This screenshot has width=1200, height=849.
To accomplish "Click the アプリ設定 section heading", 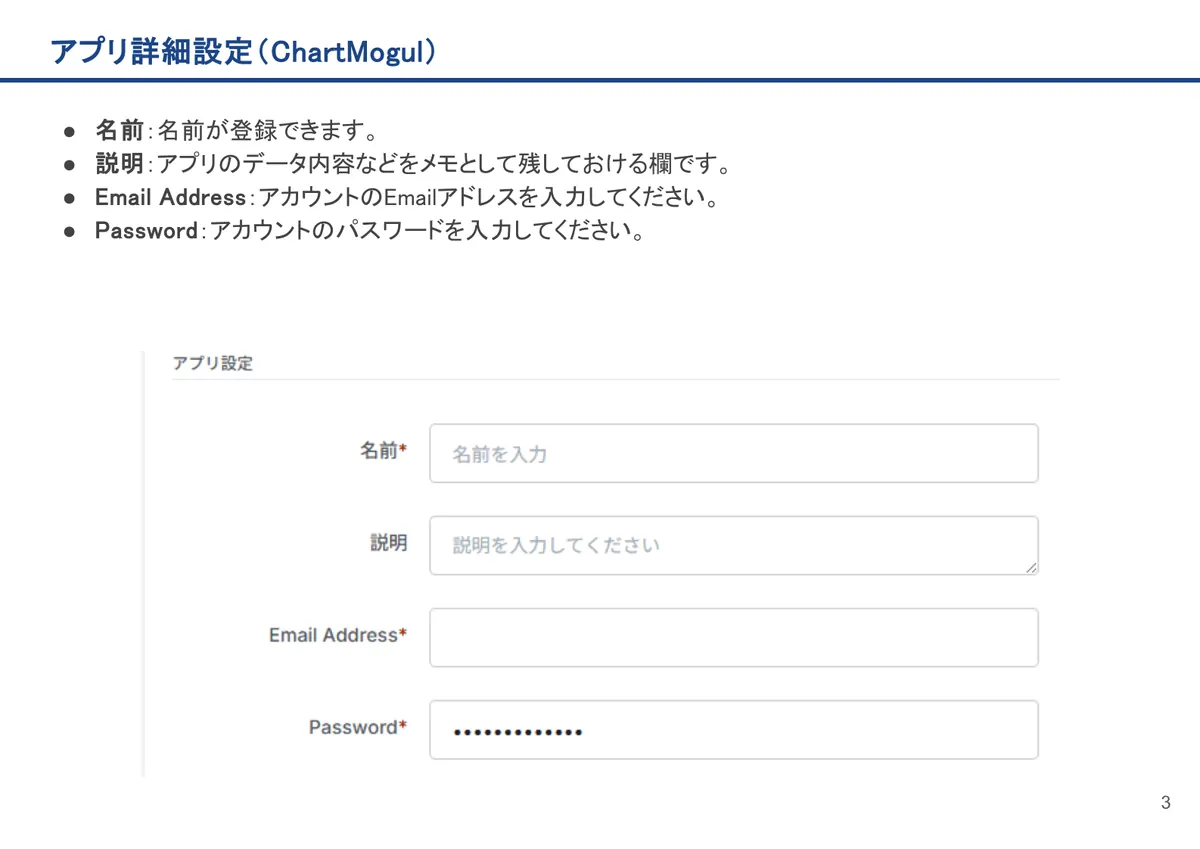I will coord(213,363).
